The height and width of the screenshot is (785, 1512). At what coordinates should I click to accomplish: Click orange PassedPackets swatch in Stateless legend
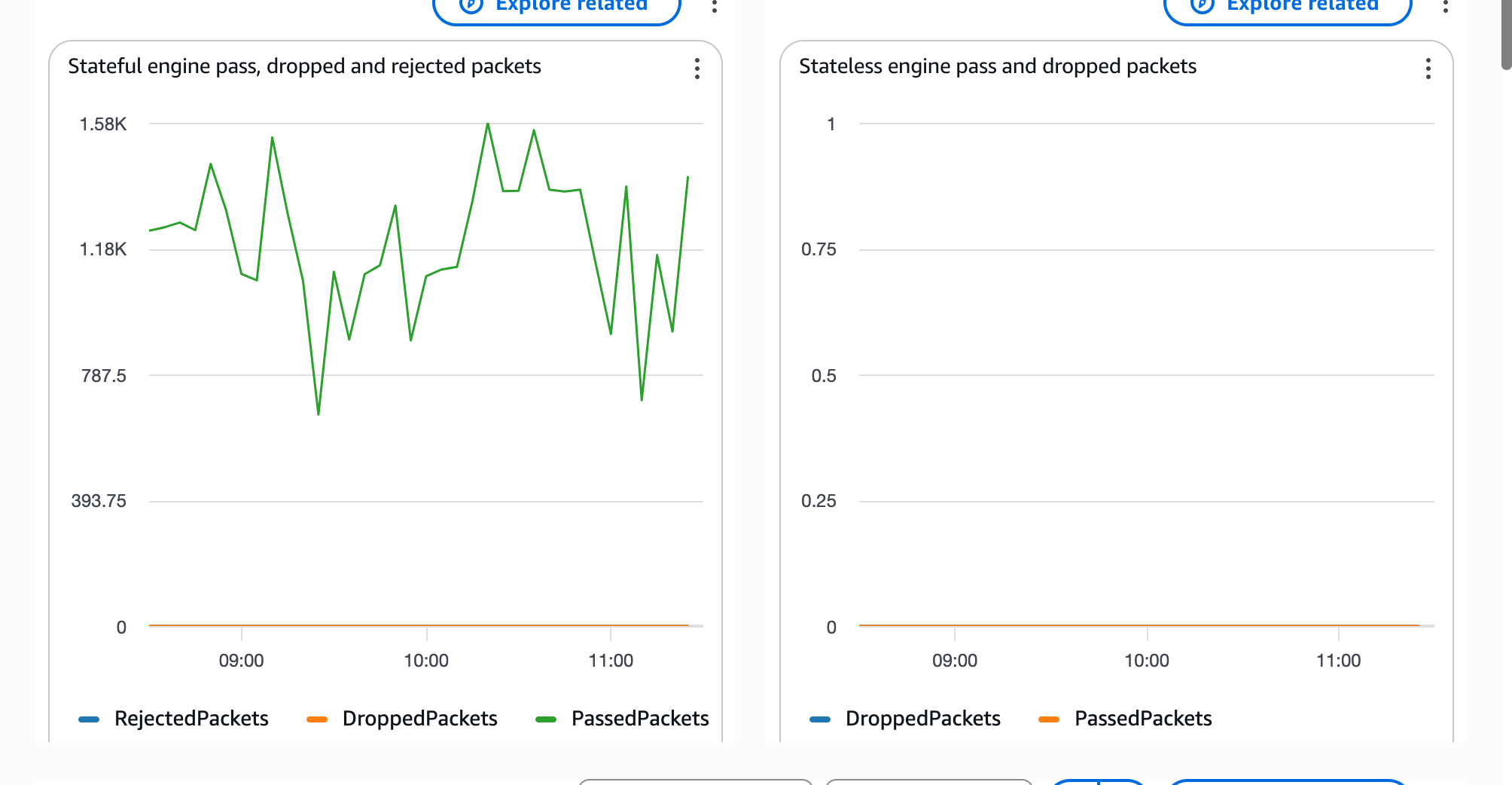(1049, 719)
